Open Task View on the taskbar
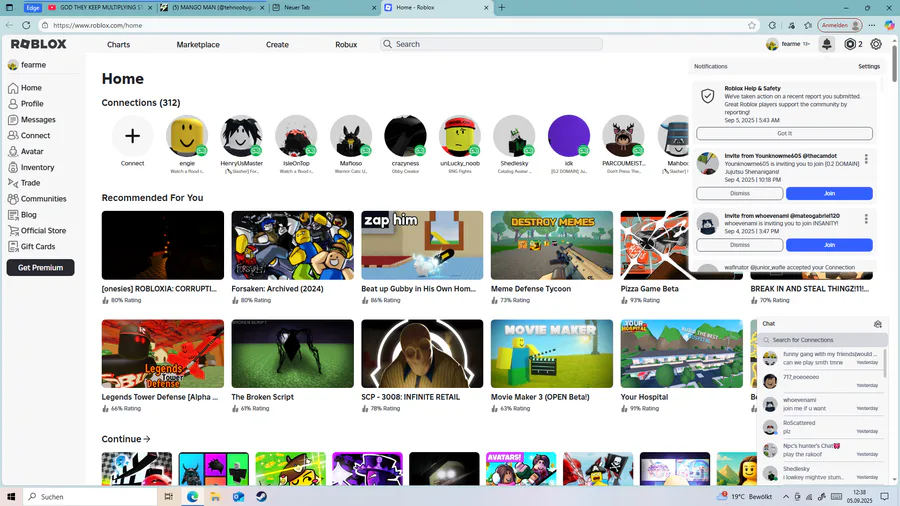 click(169, 497)
